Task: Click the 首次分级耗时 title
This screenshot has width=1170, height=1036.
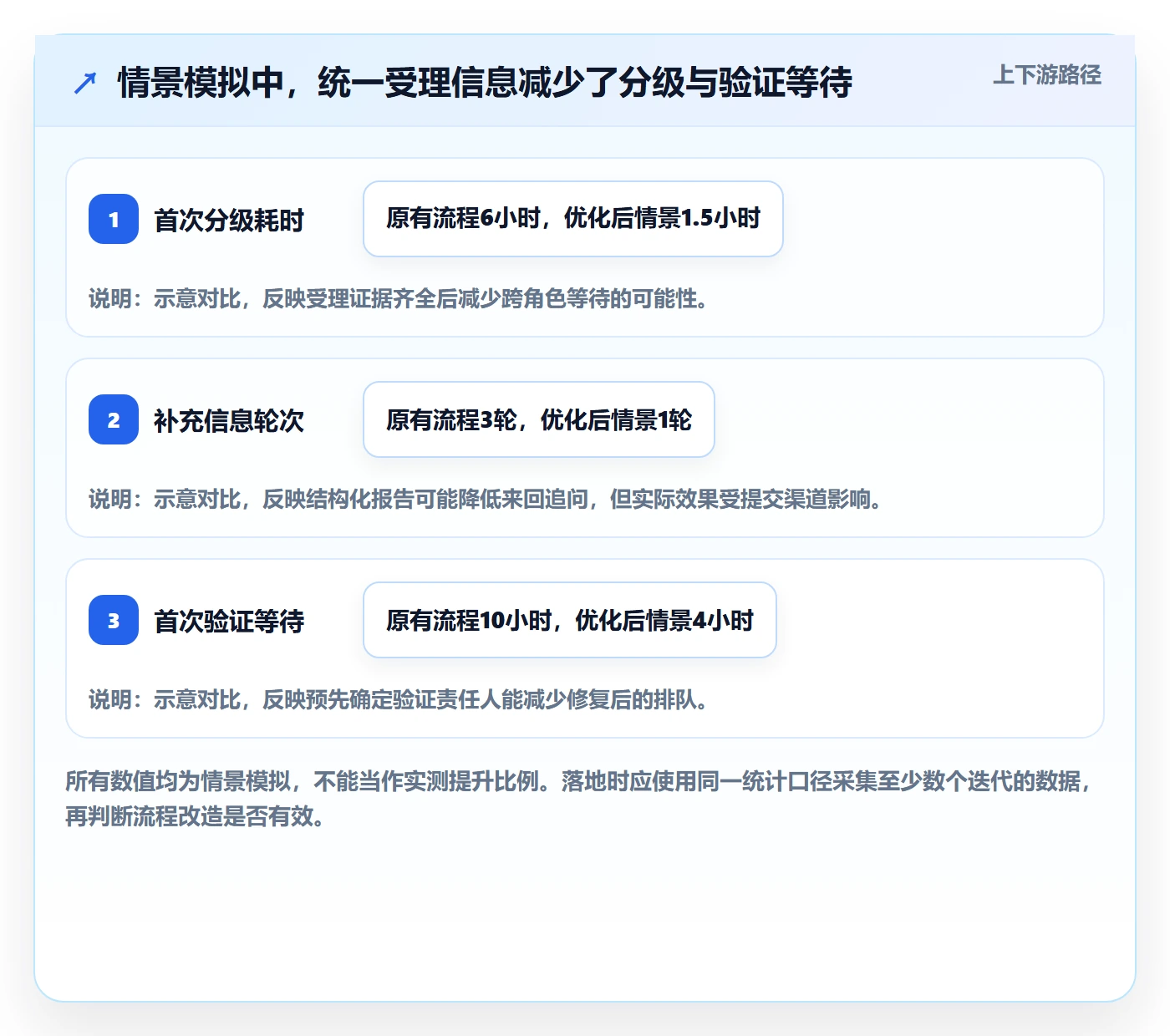Action: click(x=229, y=220)
